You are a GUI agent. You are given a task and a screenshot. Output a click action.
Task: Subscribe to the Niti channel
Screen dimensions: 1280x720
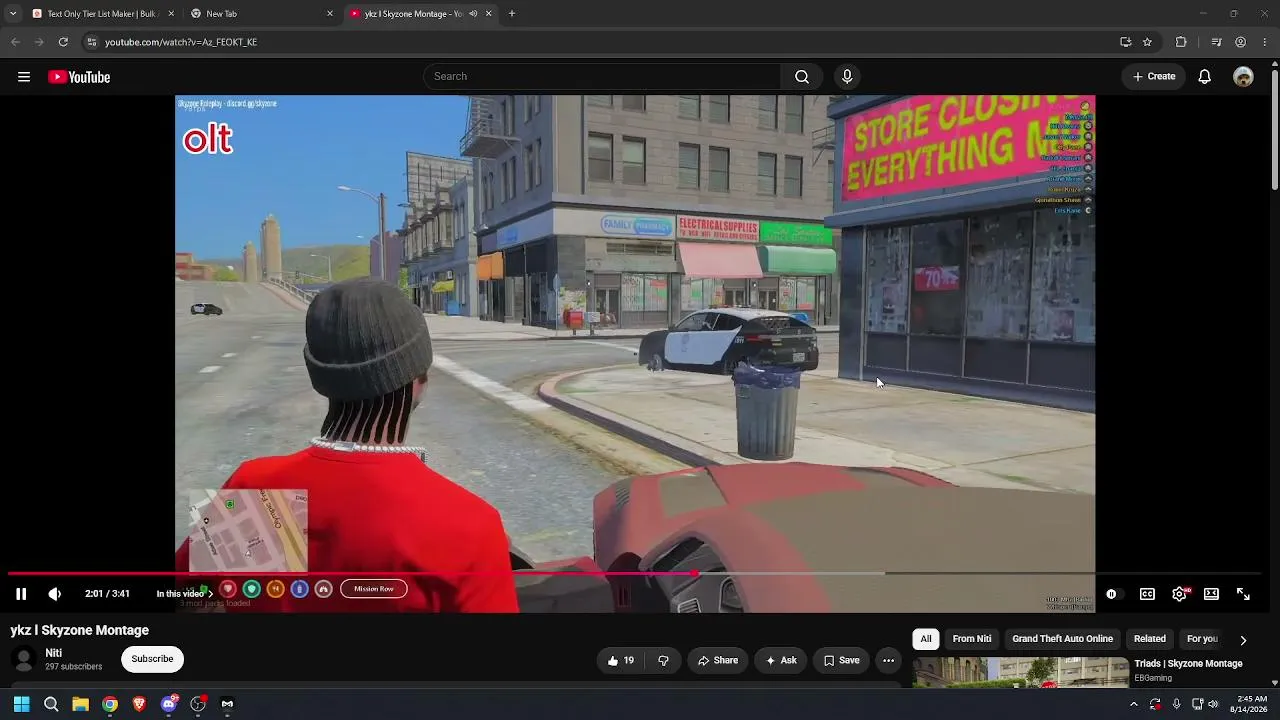point(152,659)
